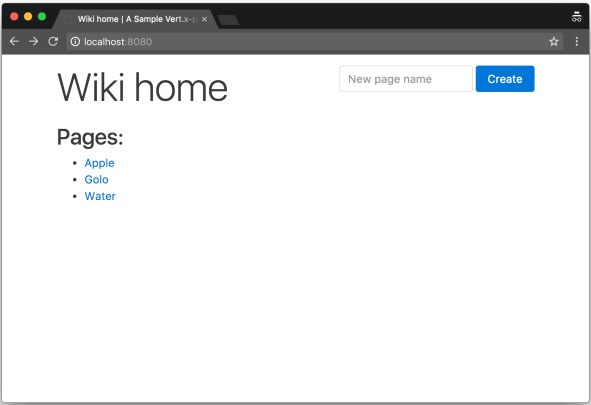Click the green maximize window button
Viewport: 591px width, 405px height.
(x=42, y=16)
